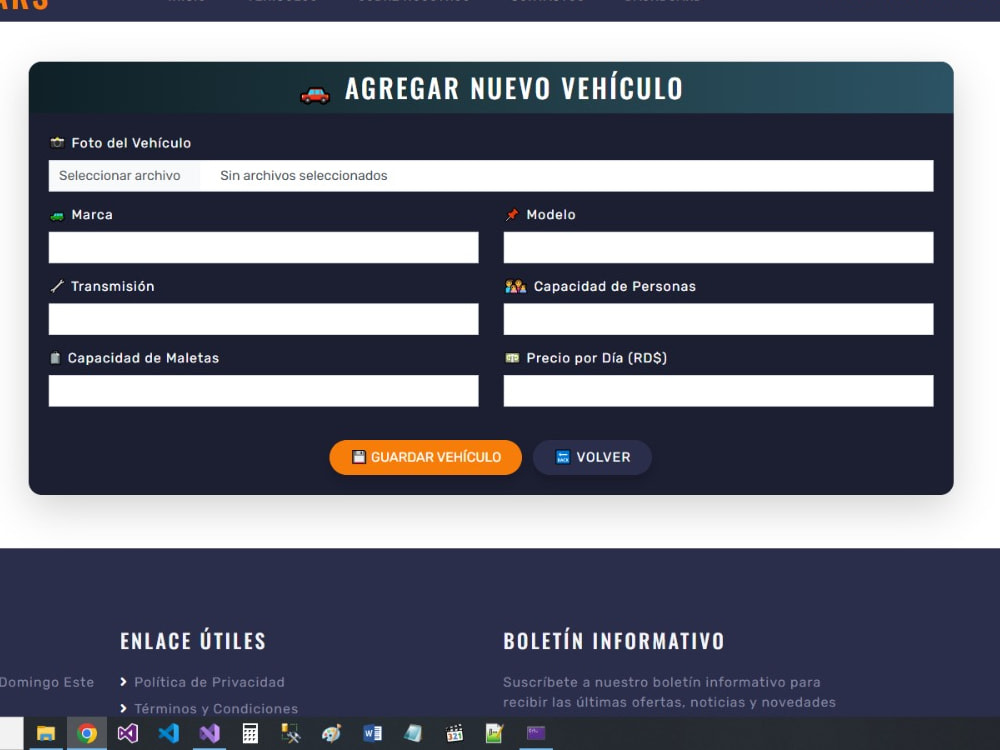Click the clipboard icon beside Capacidad de Maletas
Screen dimensions: 1000x750
point(55,358)
